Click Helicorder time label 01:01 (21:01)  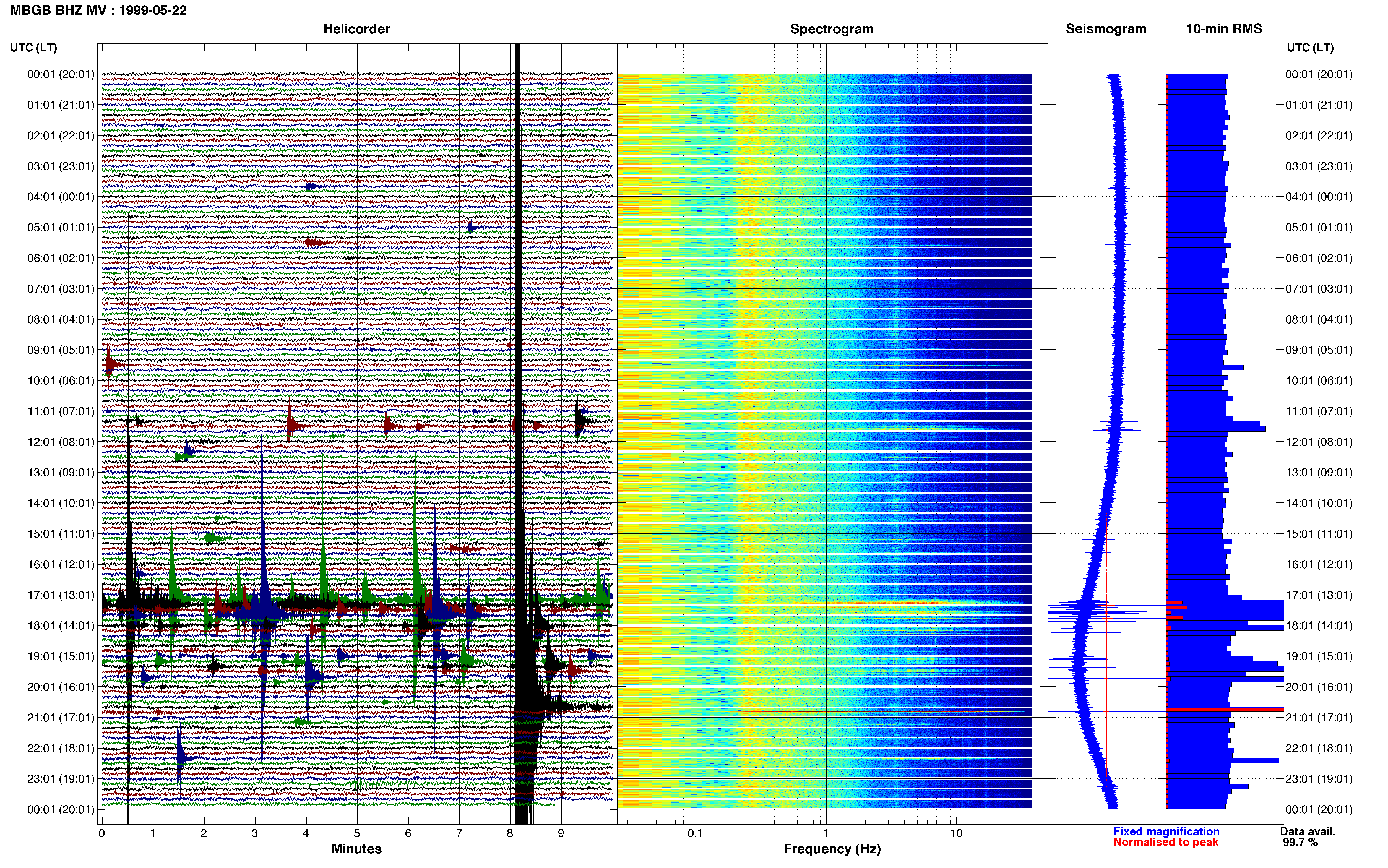pyautogui.click(x=61, y=105)
